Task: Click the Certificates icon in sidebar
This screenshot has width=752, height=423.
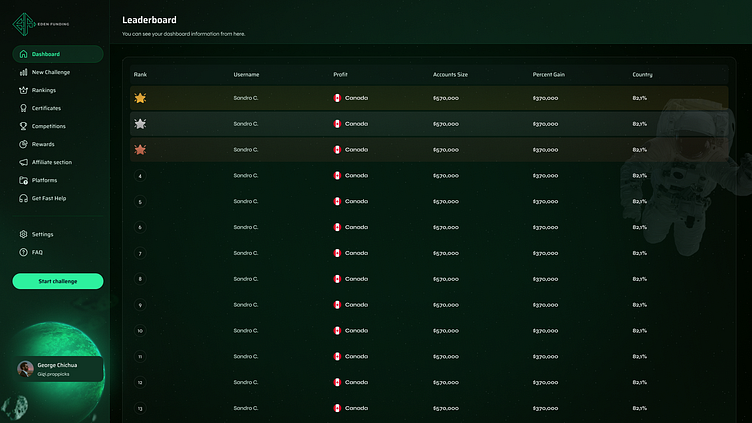Action: [23, 108]
